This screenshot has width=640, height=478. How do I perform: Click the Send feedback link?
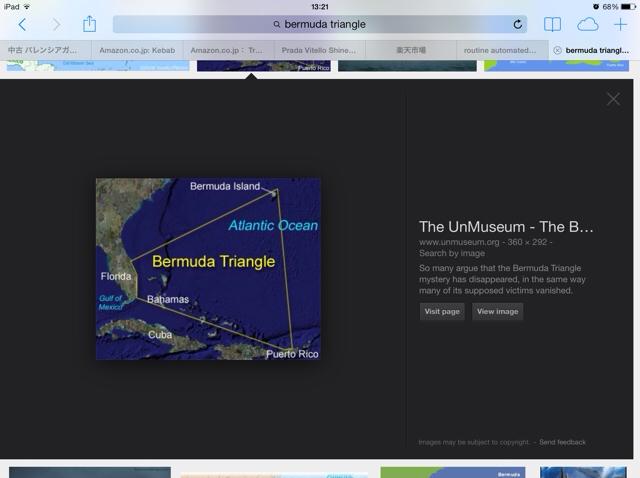click(x=563, y=442)
